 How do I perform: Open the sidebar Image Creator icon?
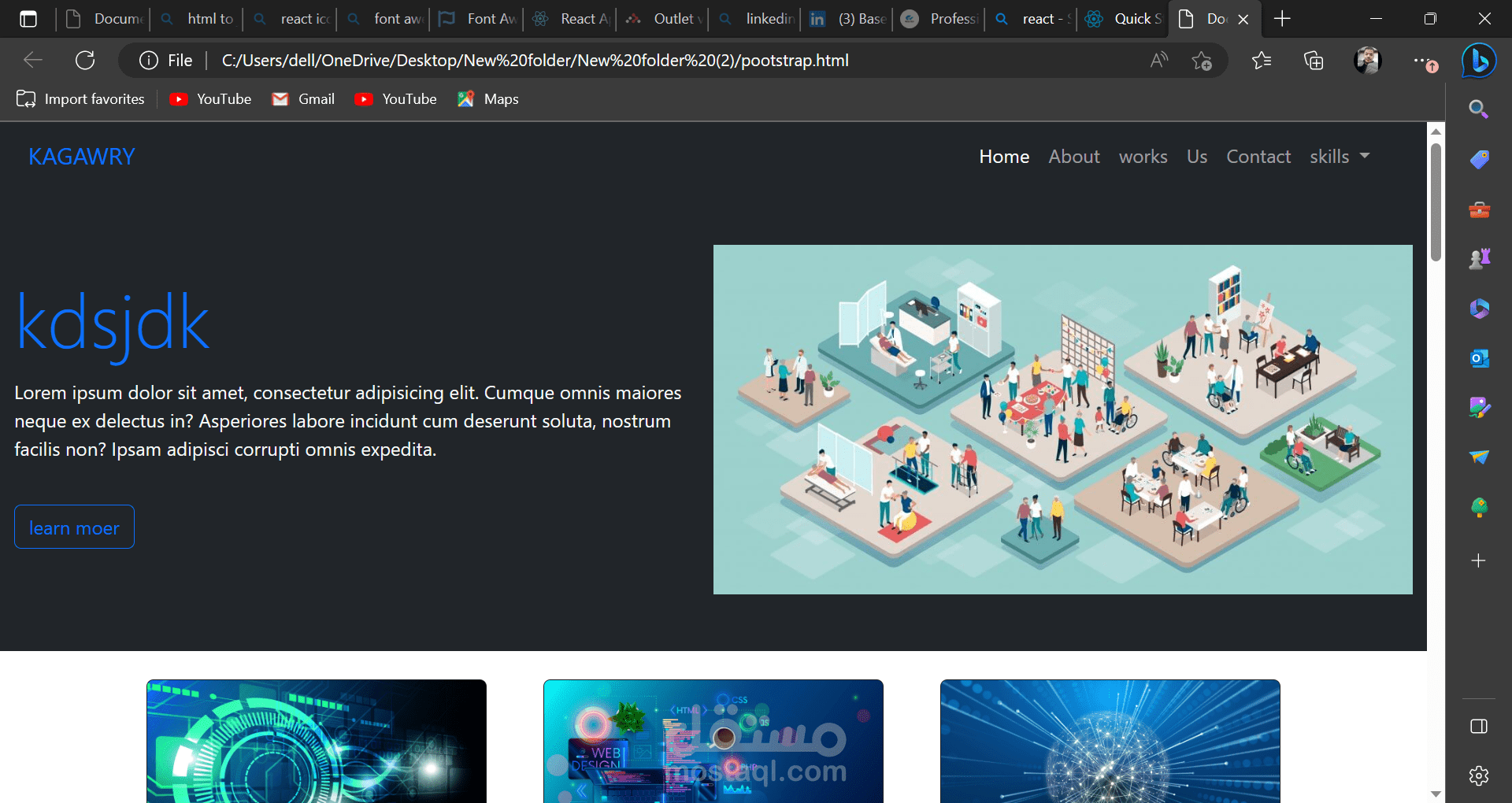tap(1479, 407)
